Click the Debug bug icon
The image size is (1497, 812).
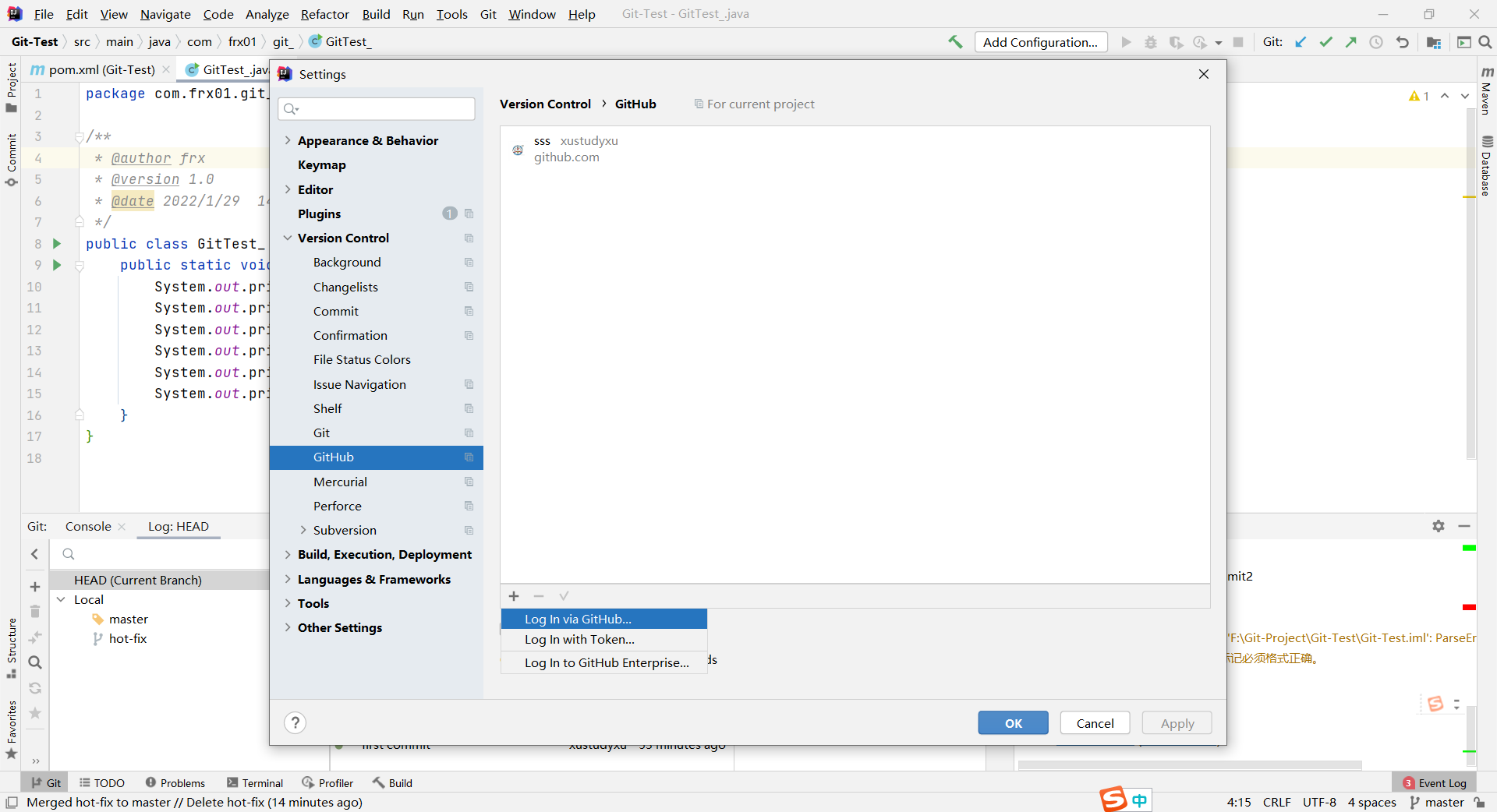click(1151, 42)
